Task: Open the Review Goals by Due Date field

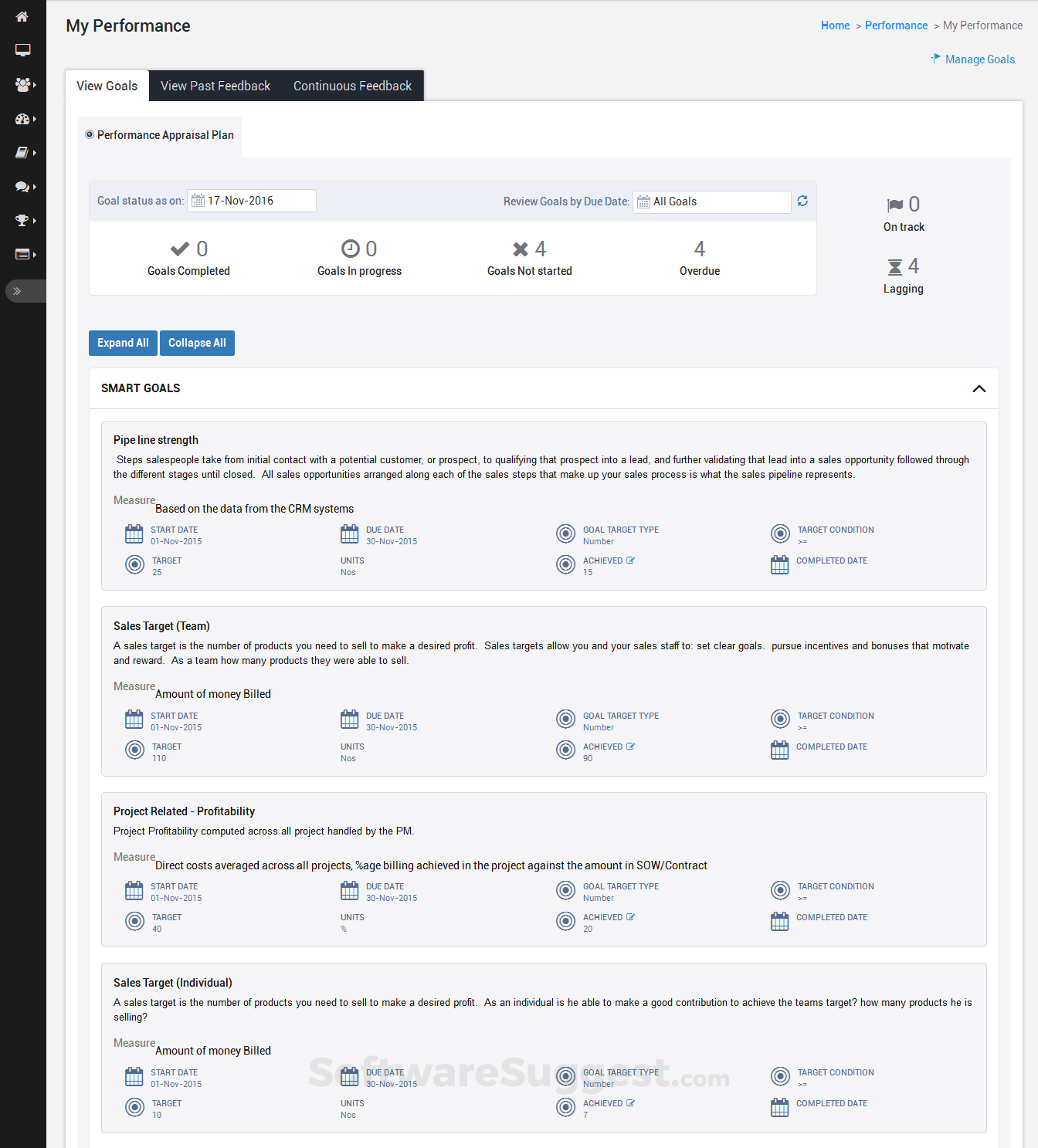Action: 711,201
